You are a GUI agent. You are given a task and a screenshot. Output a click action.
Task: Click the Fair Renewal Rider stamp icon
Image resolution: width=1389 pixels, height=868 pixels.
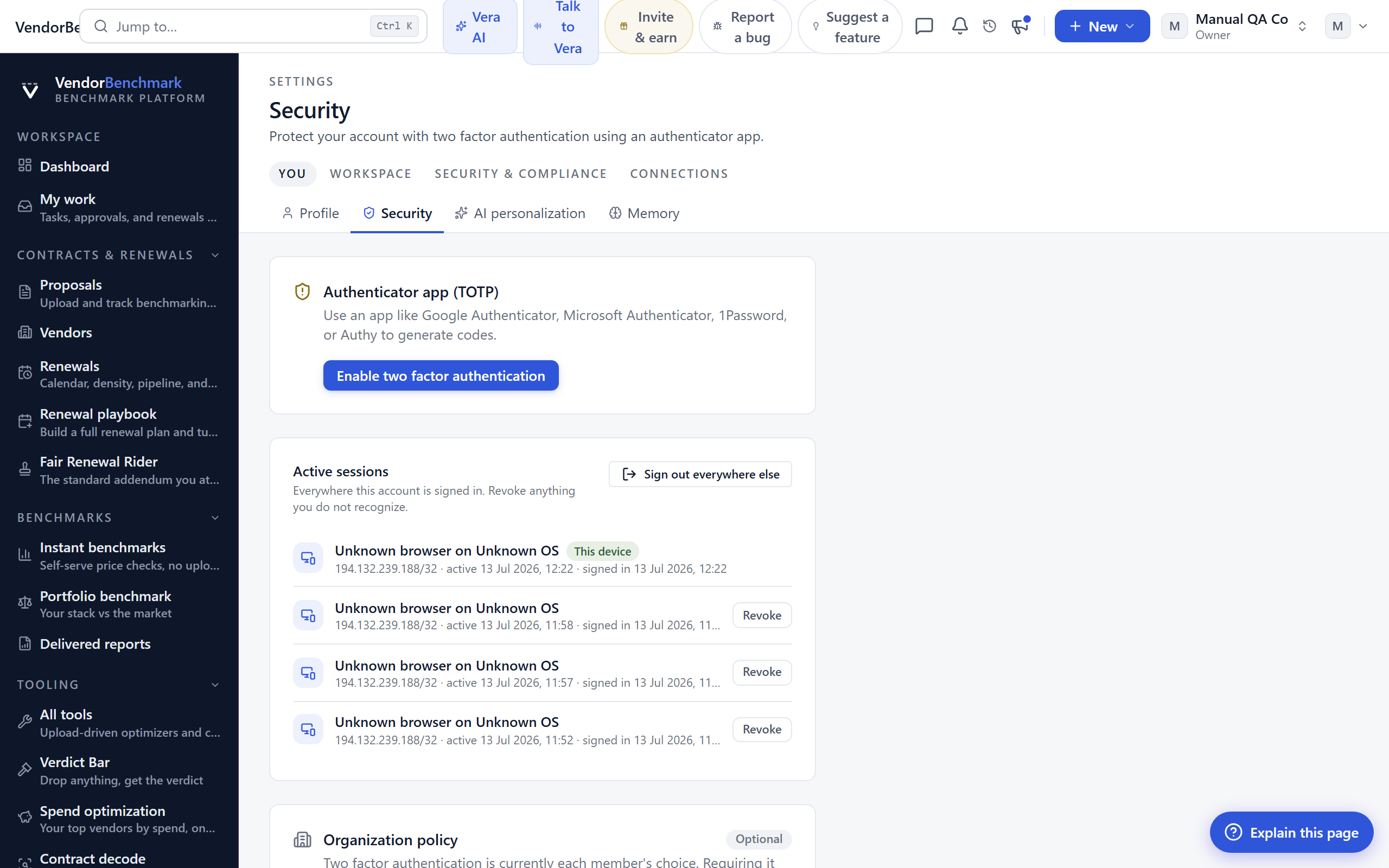(24, 470)
